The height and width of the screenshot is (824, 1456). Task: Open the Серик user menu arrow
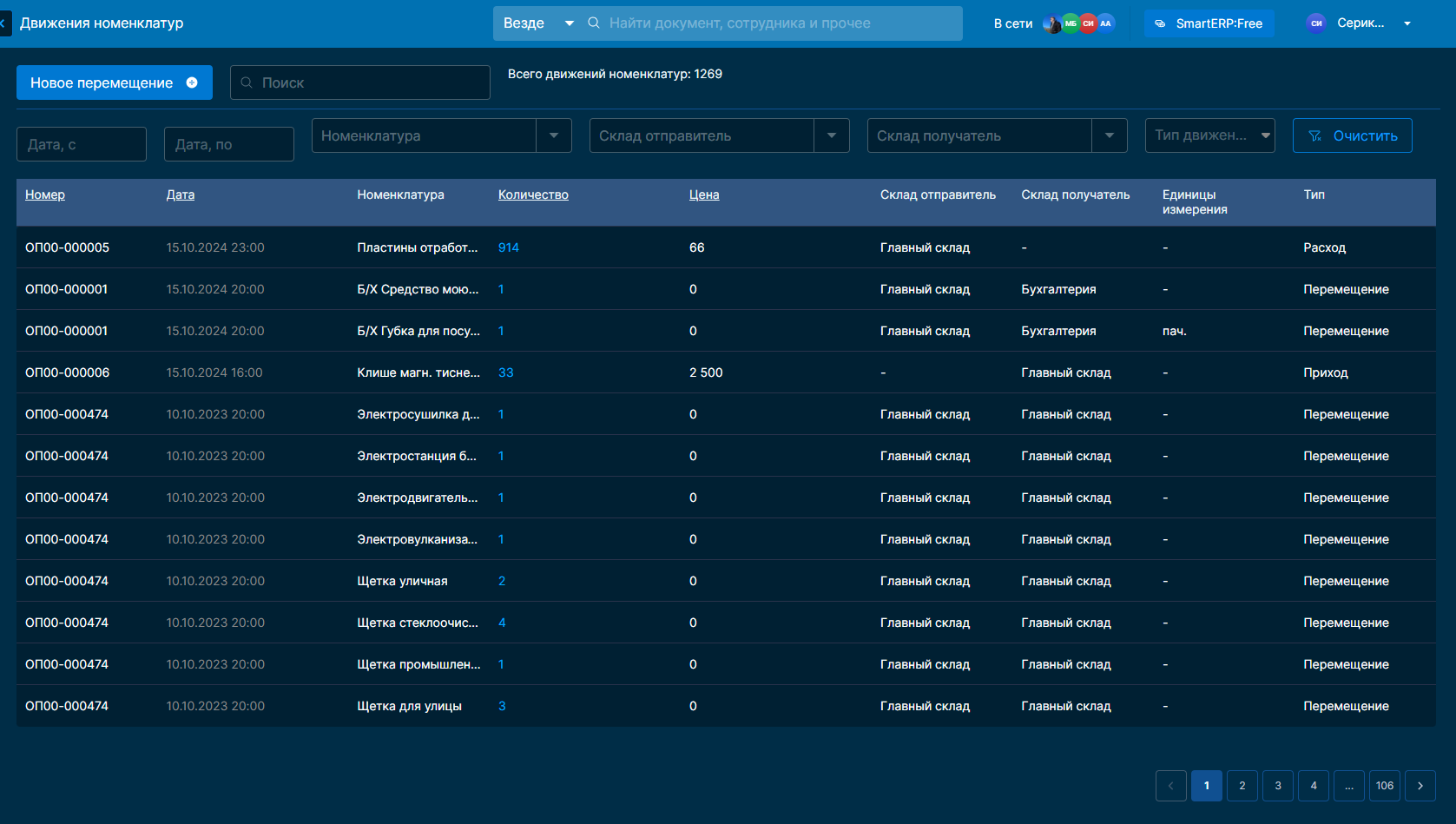1407,23
